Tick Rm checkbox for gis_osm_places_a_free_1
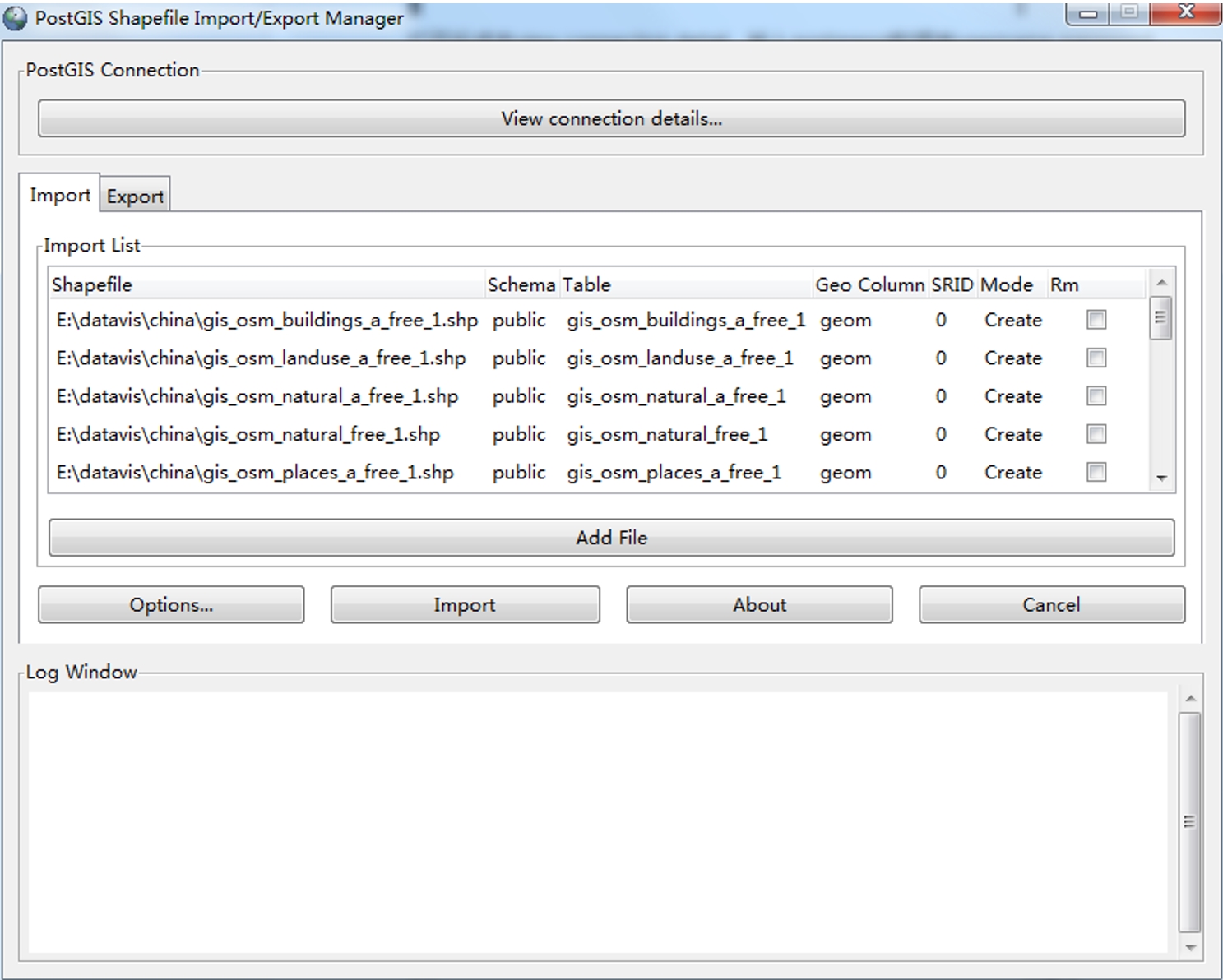Image resolution: width=1223 pixels, height=980 pixels. click(x=1096, y=472)
